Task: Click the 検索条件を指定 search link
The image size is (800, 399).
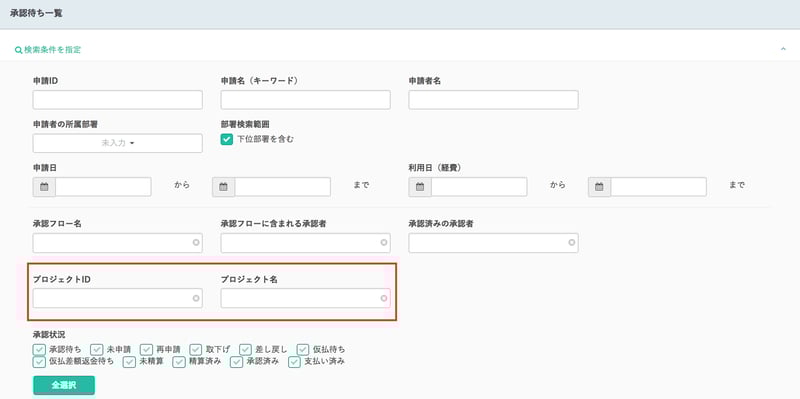Action: pyautogui.click(x=52, y=50)
